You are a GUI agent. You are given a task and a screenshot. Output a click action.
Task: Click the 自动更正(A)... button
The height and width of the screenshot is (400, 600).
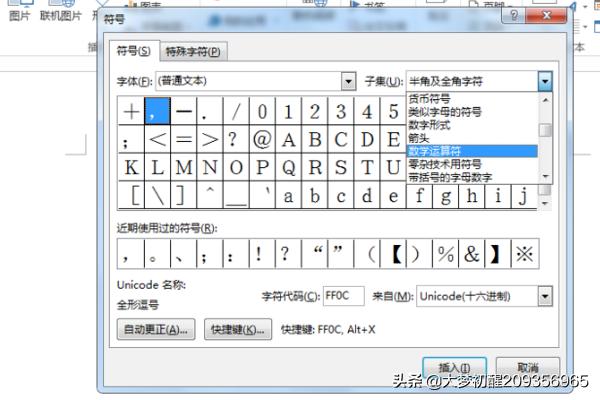point(156,329)
